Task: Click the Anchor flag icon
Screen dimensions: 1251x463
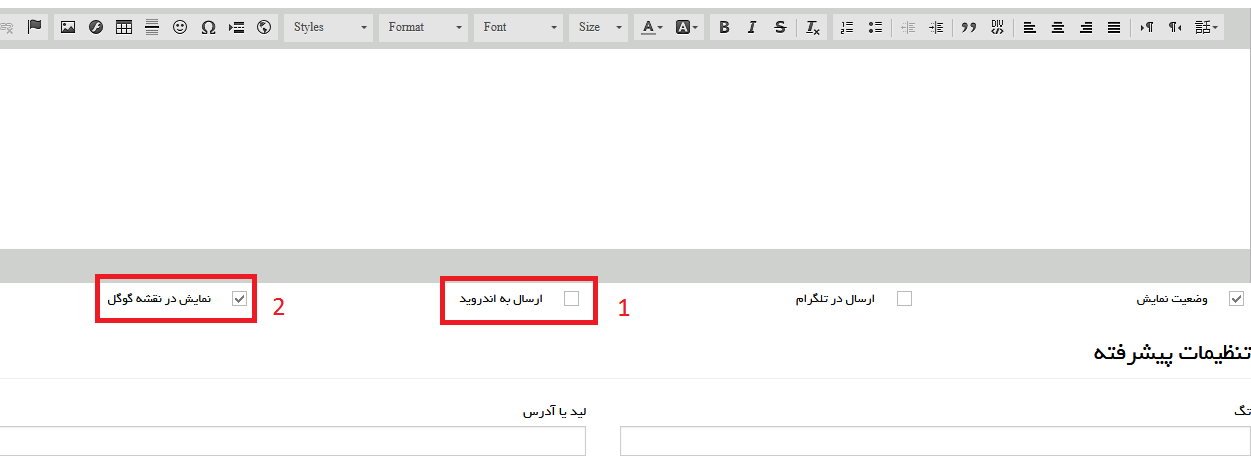Action: click(x=35, y=27)
